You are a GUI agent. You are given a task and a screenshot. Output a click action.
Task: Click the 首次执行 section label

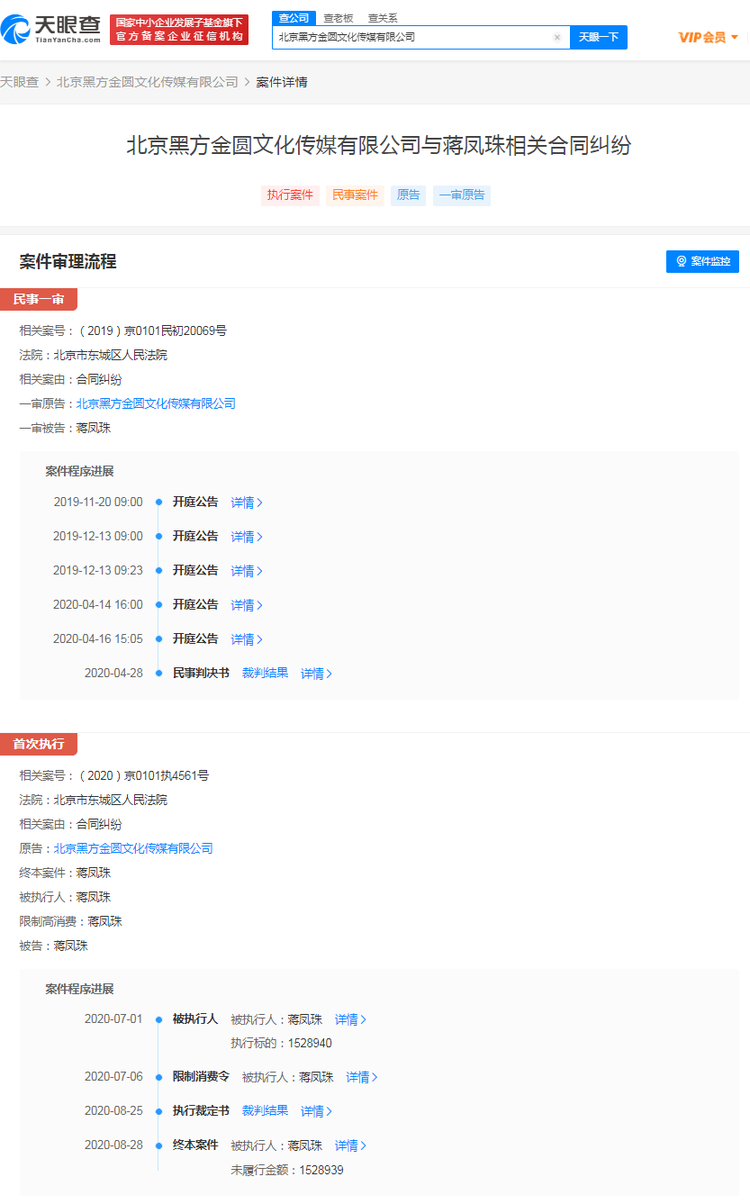(38, 744)
